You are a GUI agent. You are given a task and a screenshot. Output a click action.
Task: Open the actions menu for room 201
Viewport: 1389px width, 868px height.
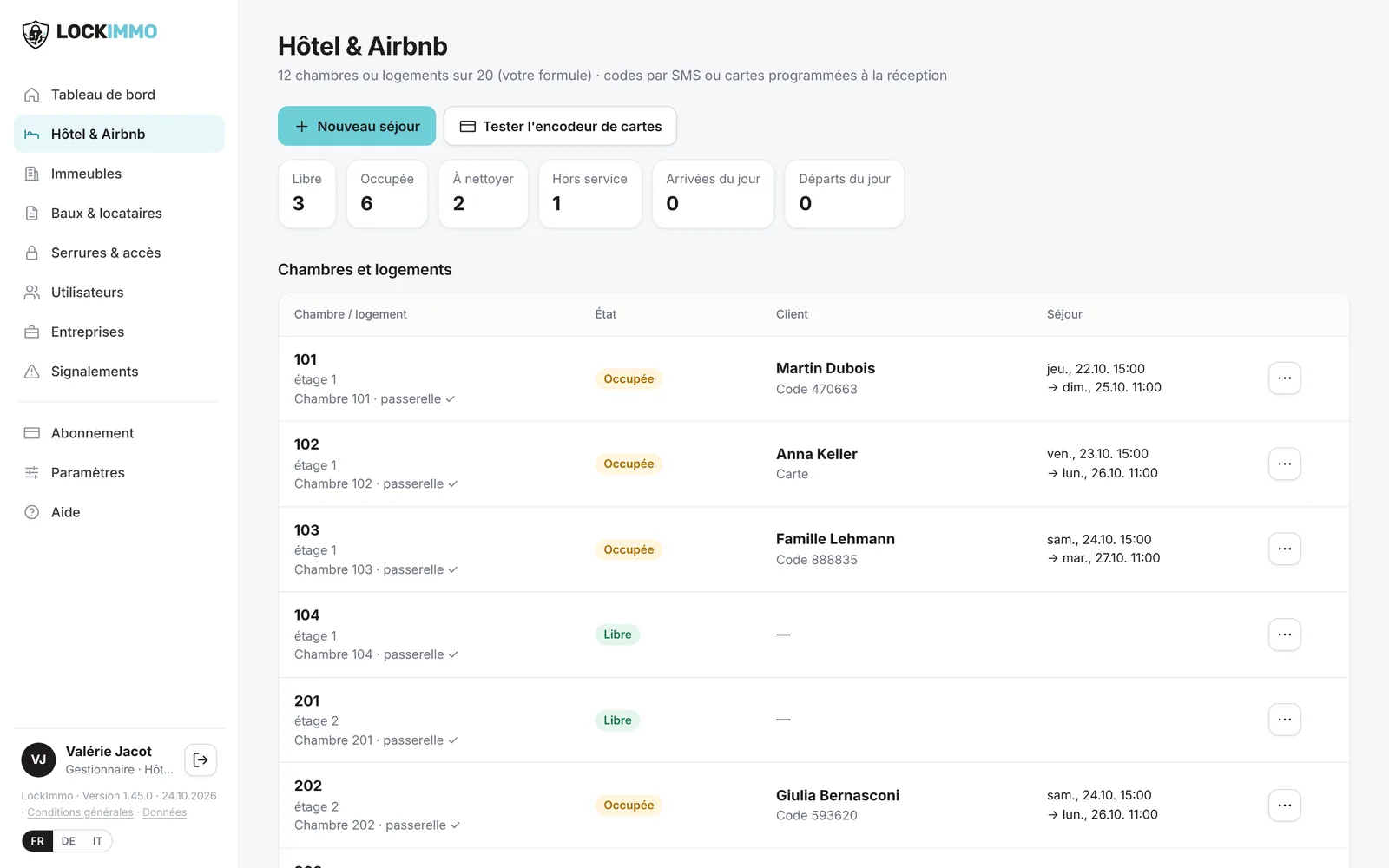1285,720
